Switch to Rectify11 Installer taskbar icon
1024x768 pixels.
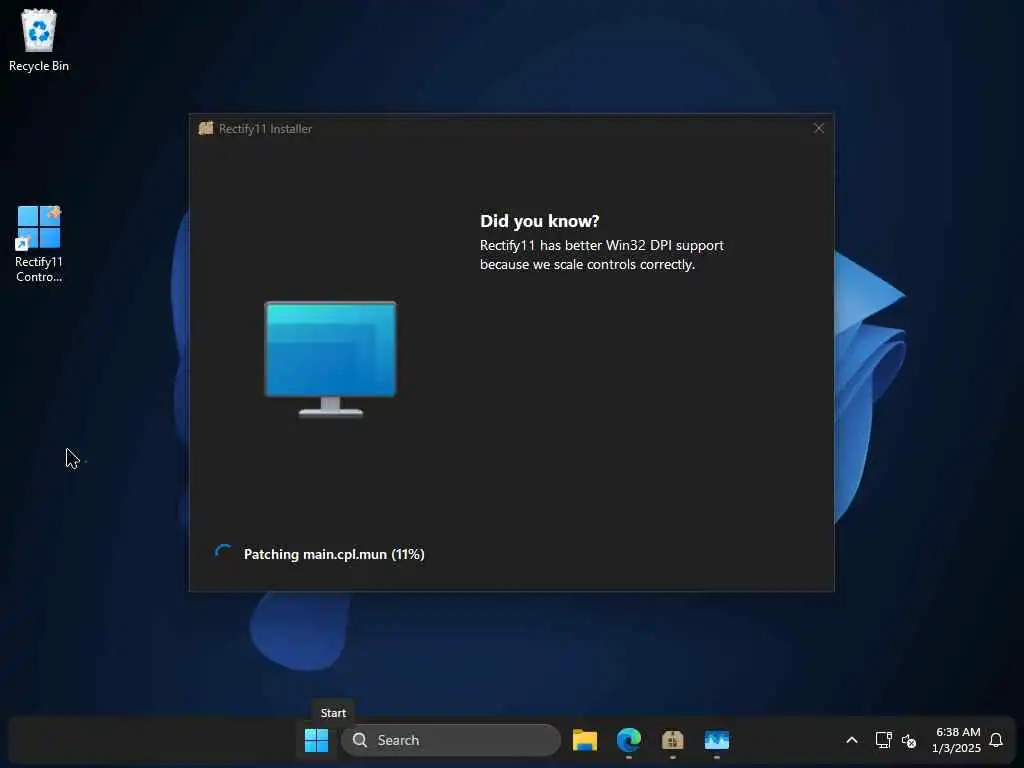coord(672,740)
